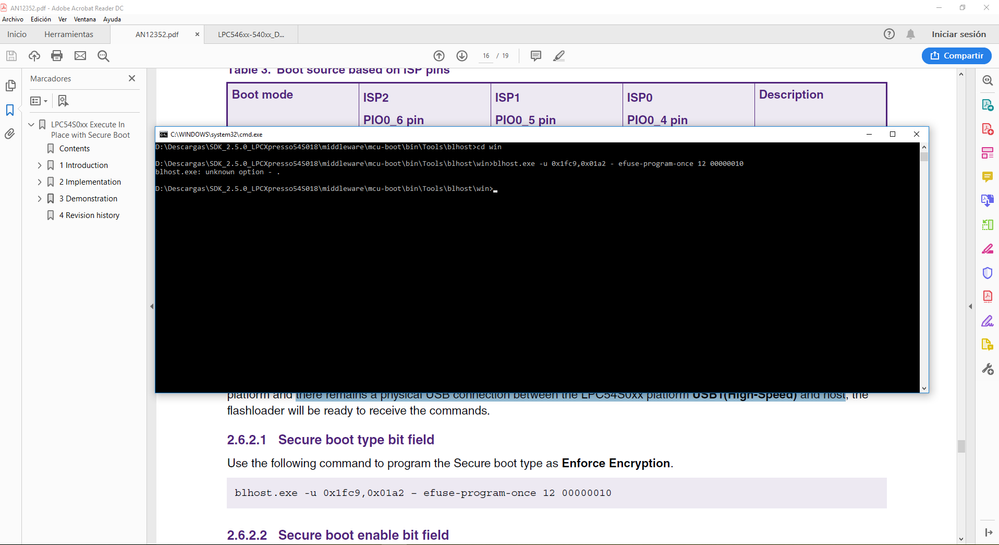Select LPC54S0xx Execute In Place bookmark
Image resolution: width=999 pixels, height=545 pixels.
pos(90,129)
